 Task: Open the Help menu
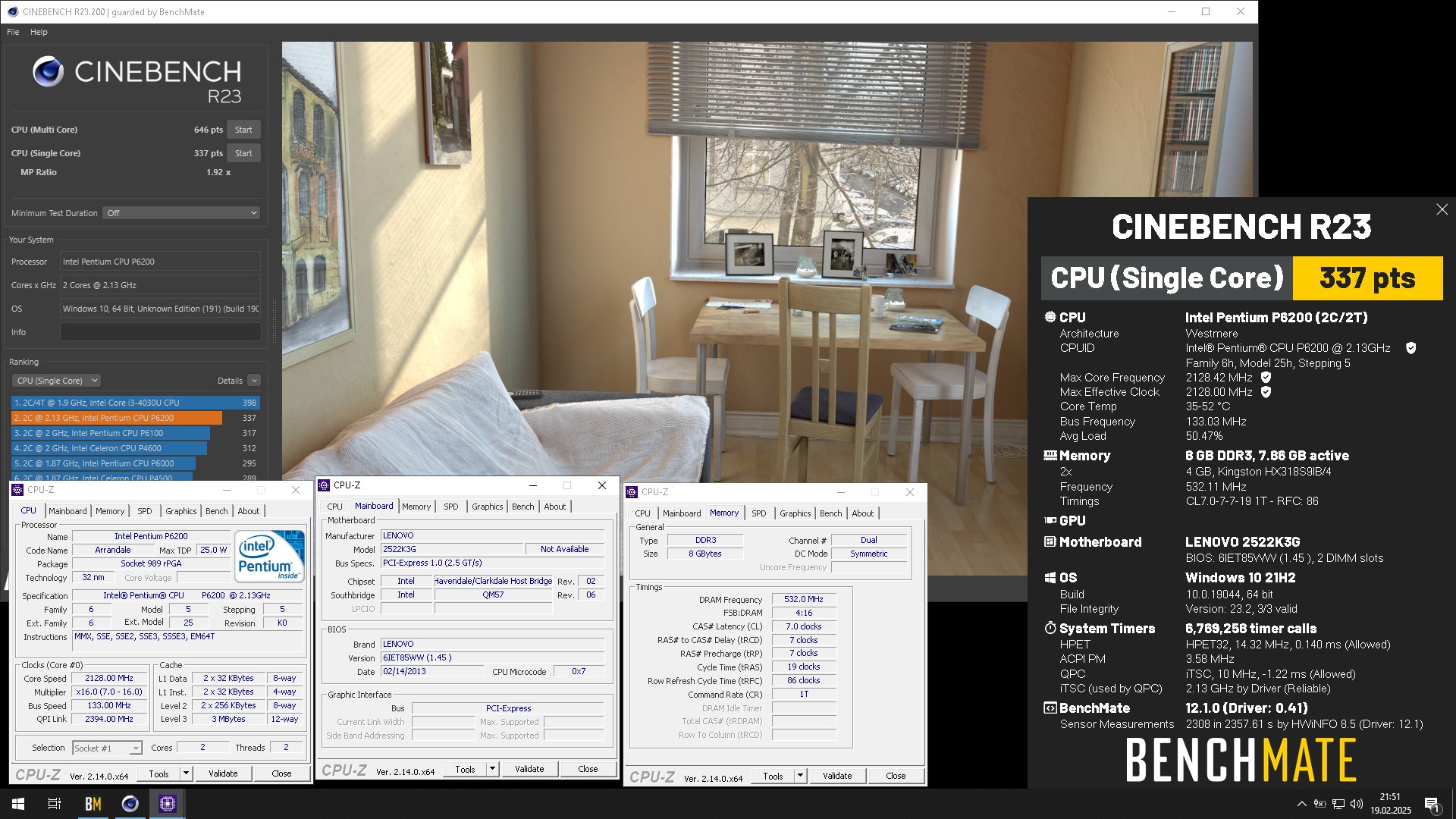point(39,32)
